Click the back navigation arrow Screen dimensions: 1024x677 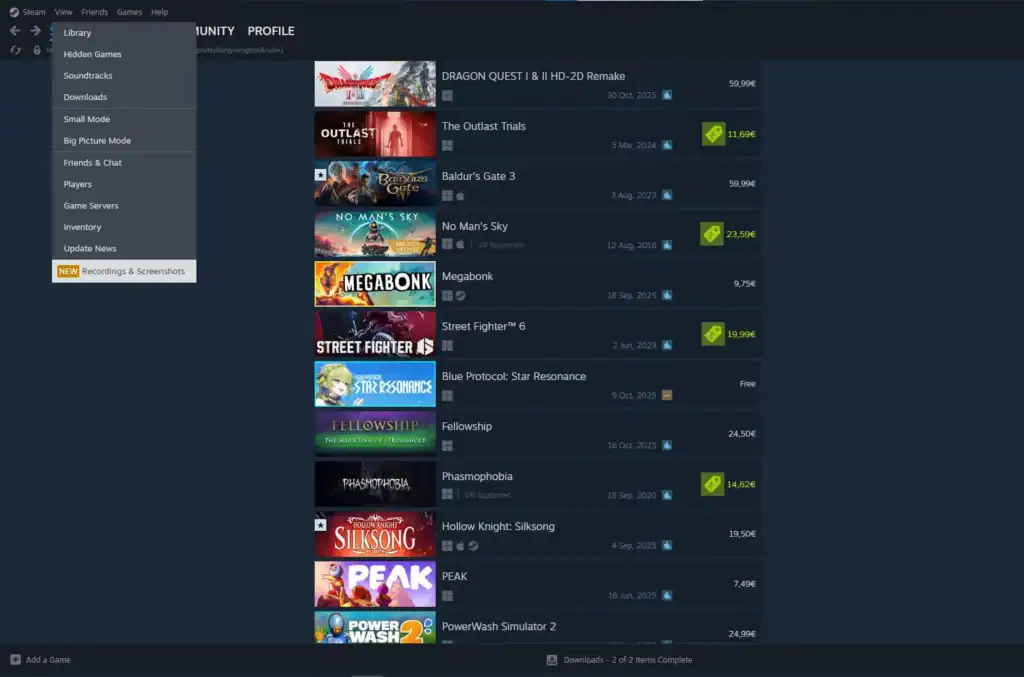pyautogui.click(x=14, y=31)
